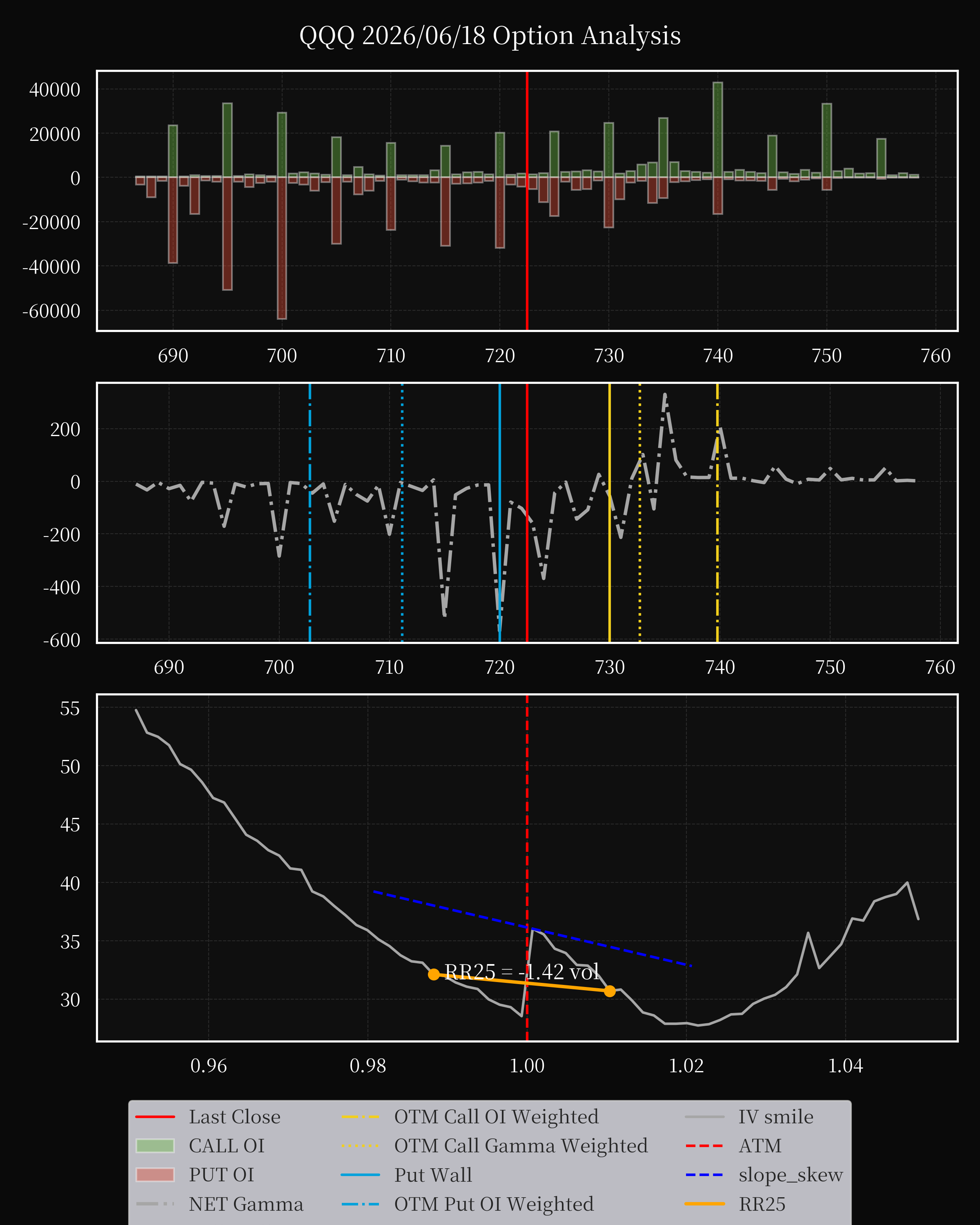
Task: Click the Put Wall legend label
Action: (x=433, y=1174)
